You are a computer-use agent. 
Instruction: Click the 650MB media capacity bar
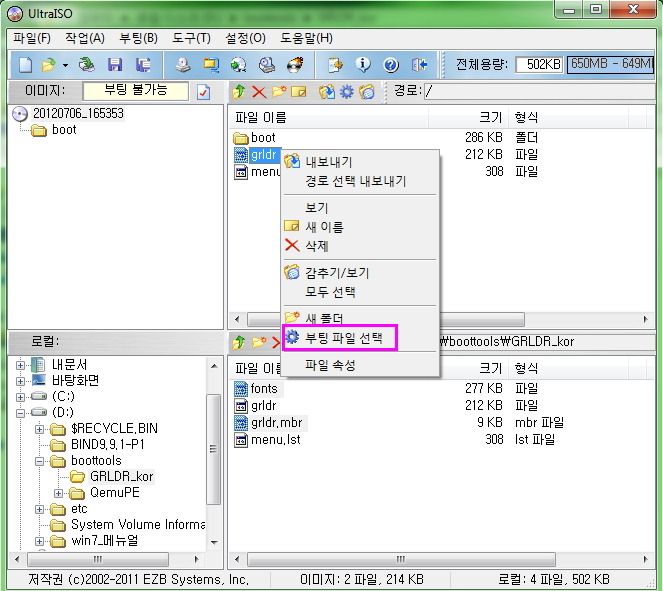[x=610, y=64]
